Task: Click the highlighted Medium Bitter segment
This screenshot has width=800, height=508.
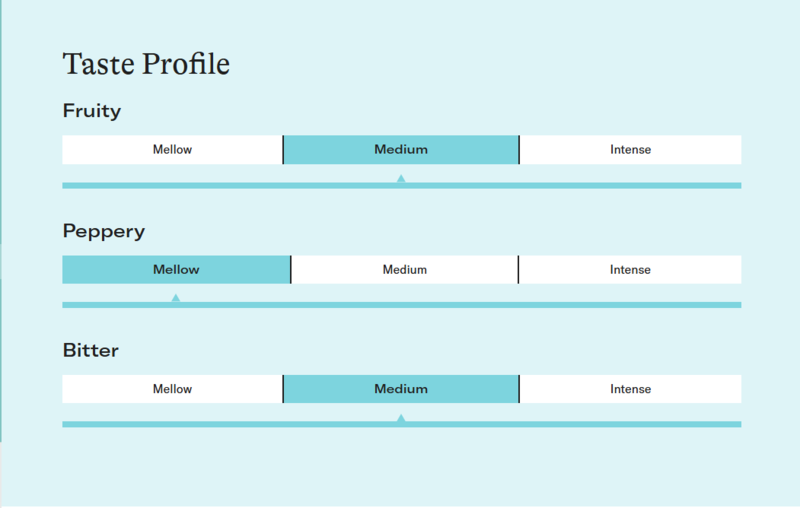Action: click(x=401, y=389)
